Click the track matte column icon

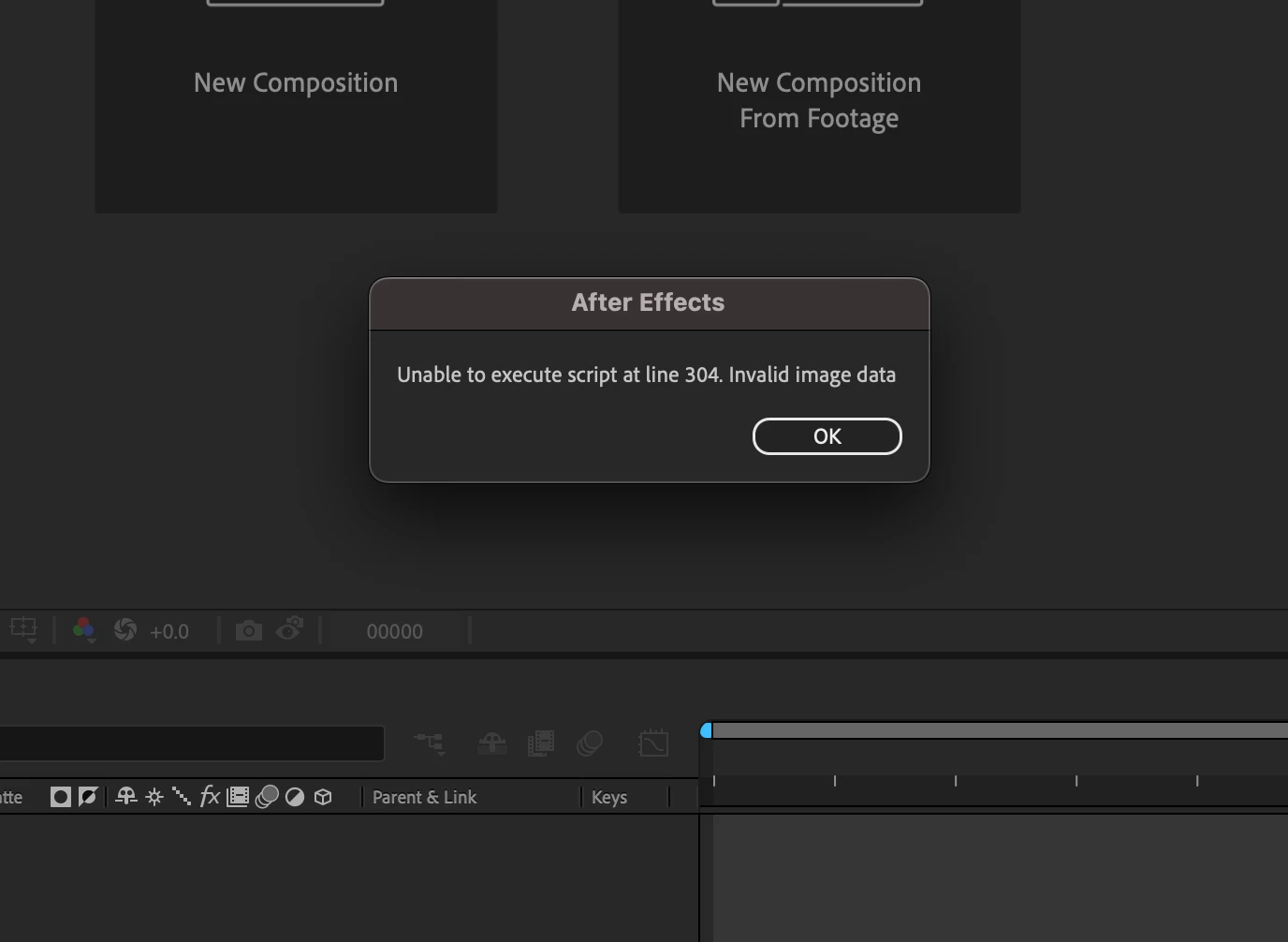(x=61, y=797)
